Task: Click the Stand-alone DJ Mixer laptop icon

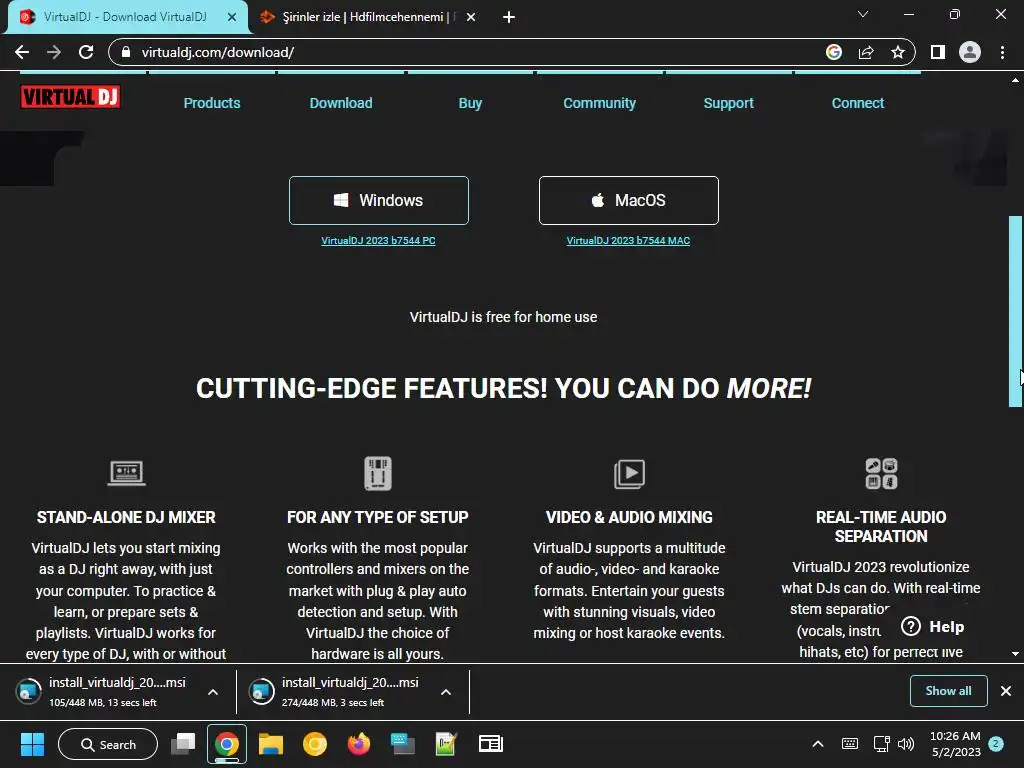Action: tap(126, 473)
